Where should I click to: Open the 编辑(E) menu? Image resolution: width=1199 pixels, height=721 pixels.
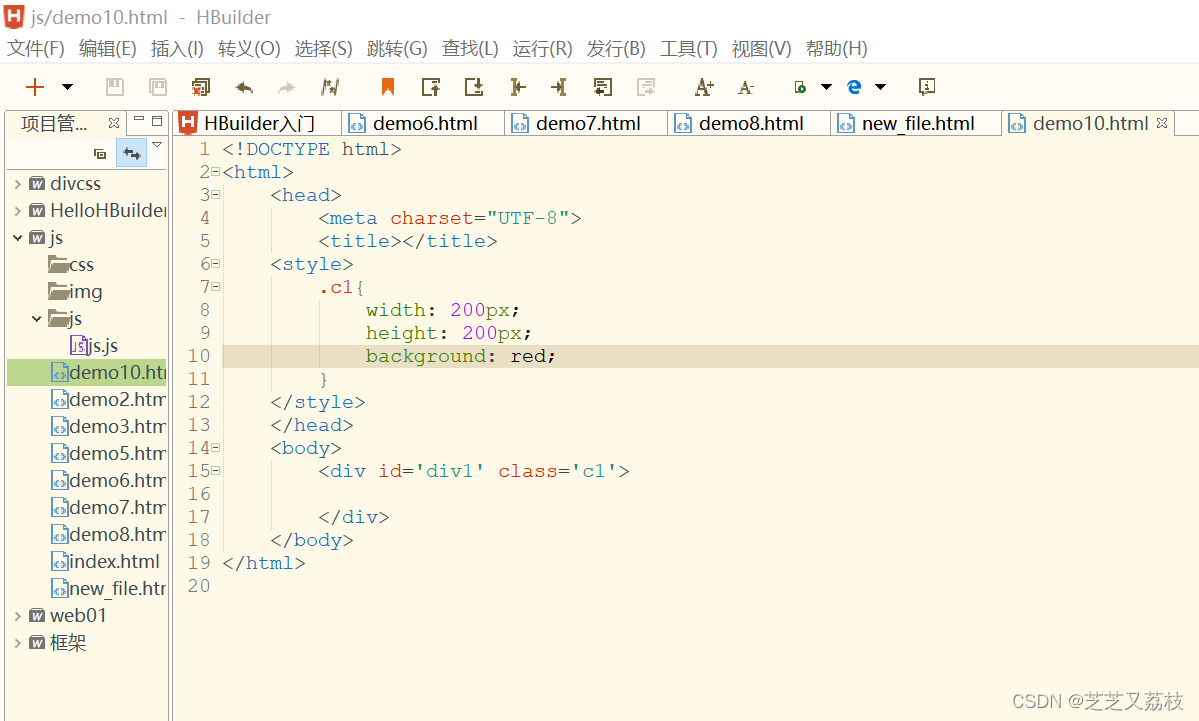108,49
